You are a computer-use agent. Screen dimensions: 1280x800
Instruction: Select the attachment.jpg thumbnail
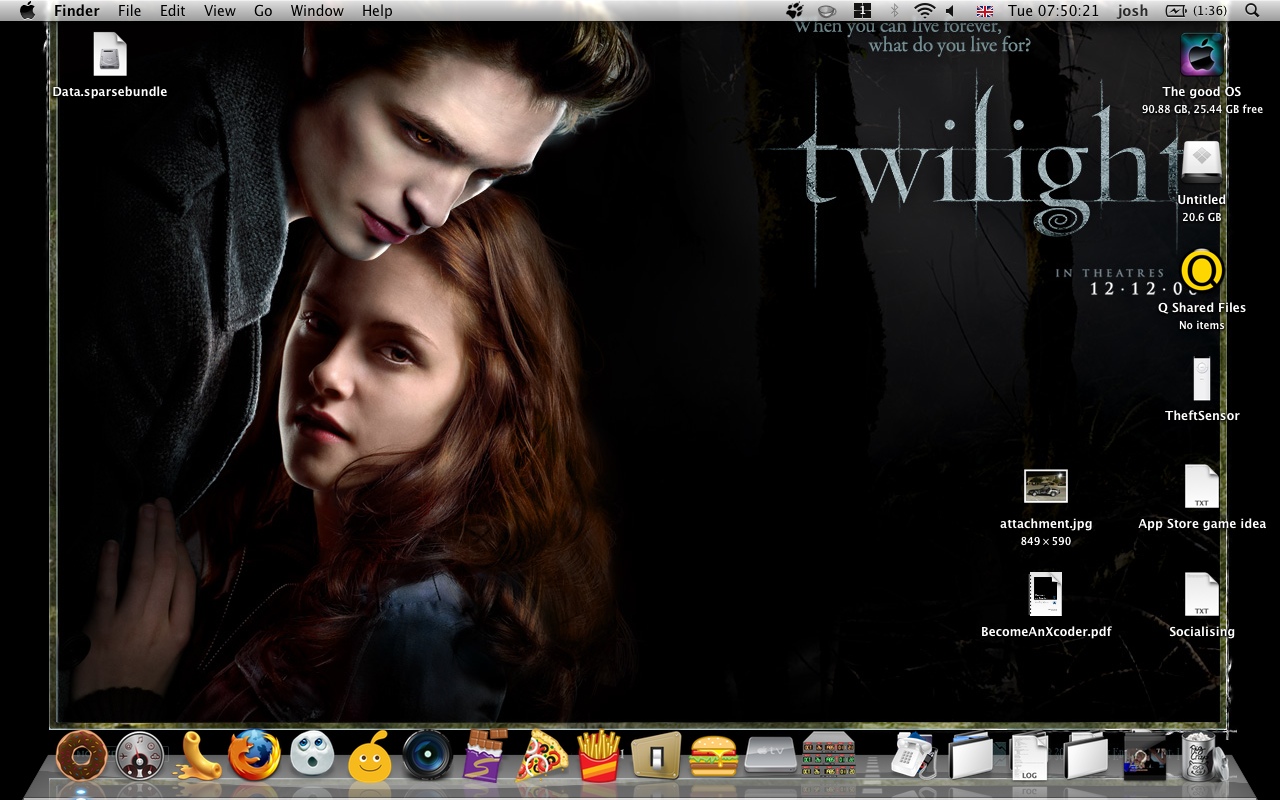[1046, 487]
